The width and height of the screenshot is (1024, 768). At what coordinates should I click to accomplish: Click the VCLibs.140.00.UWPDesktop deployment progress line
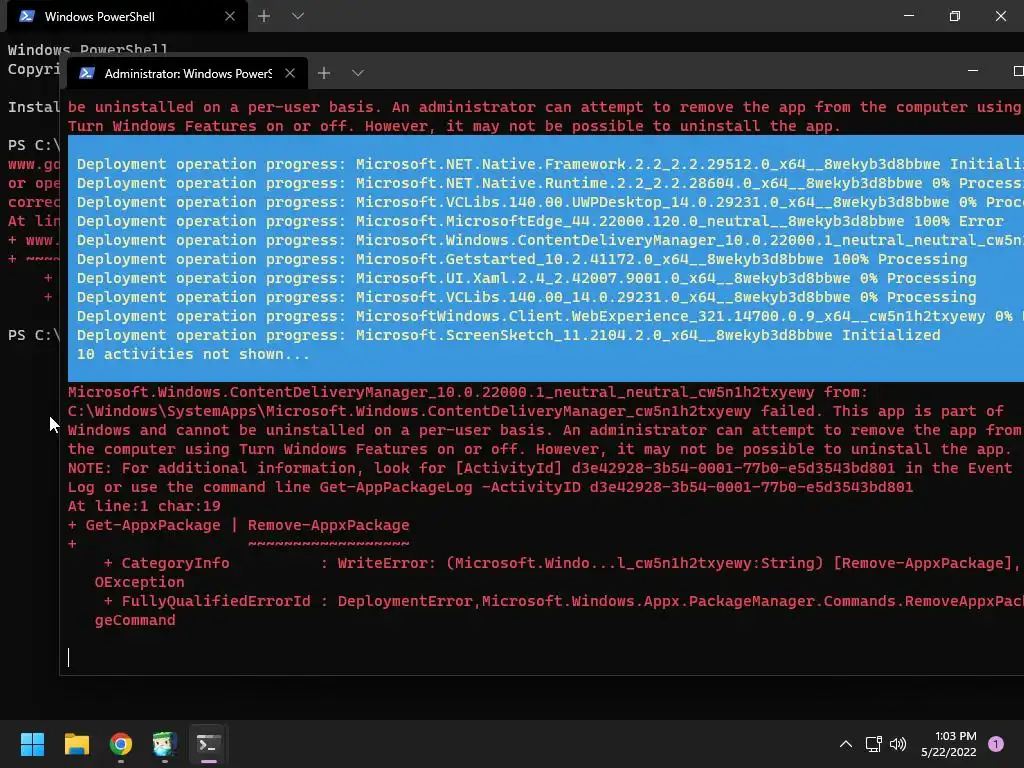(550, 202)
